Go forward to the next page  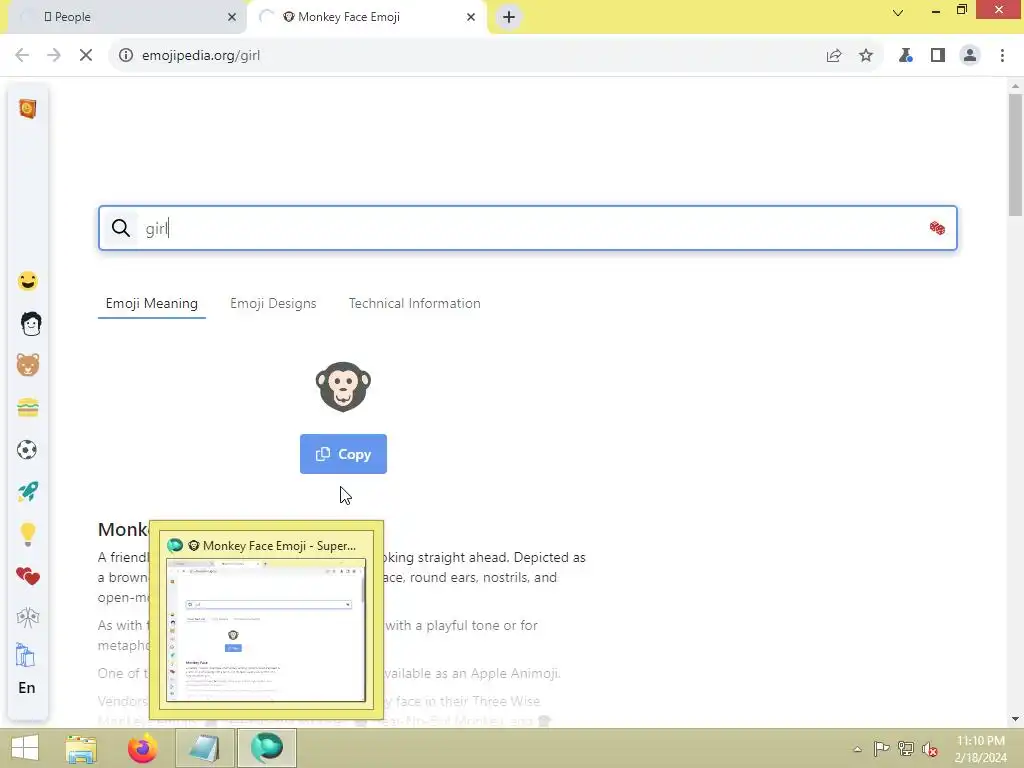coord(54,56)
